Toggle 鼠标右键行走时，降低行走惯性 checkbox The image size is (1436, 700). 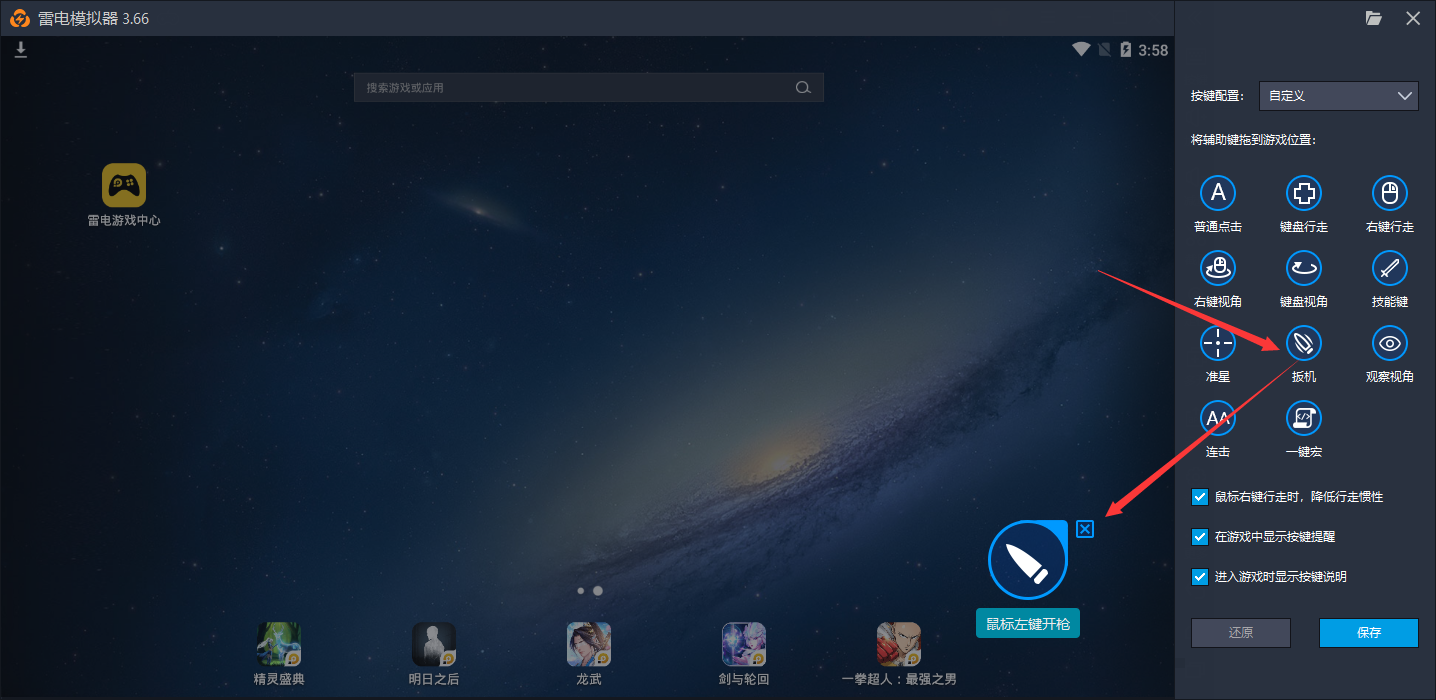[x=1200, y=497]
